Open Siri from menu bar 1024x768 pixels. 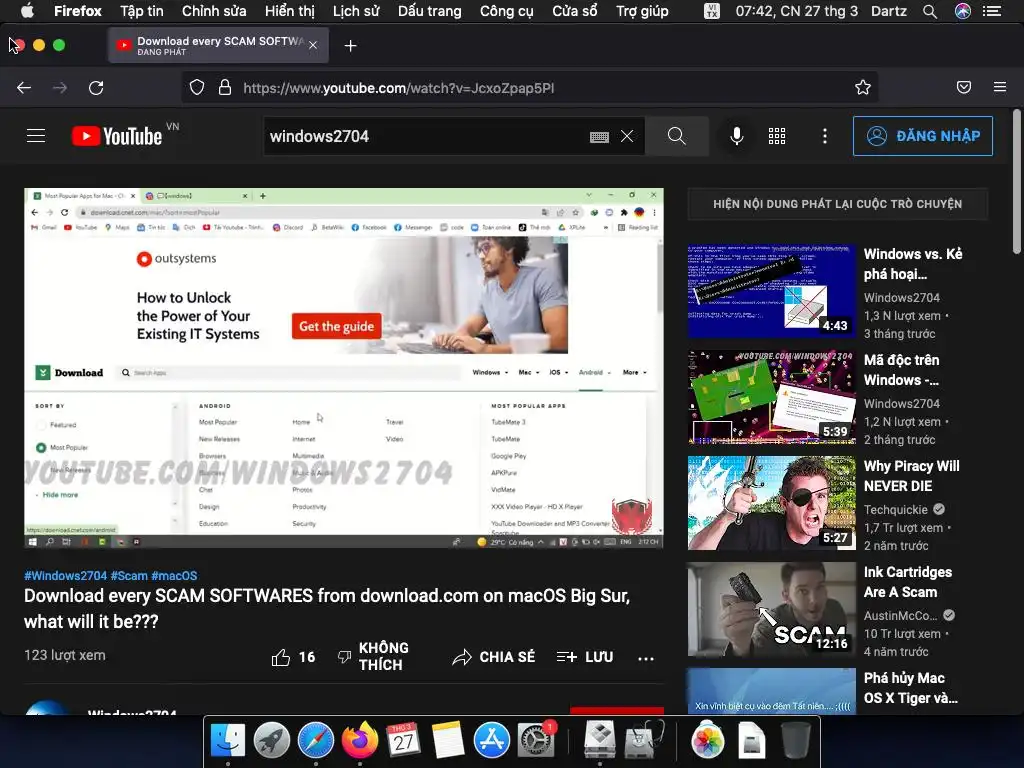click(x=963, y=11)
